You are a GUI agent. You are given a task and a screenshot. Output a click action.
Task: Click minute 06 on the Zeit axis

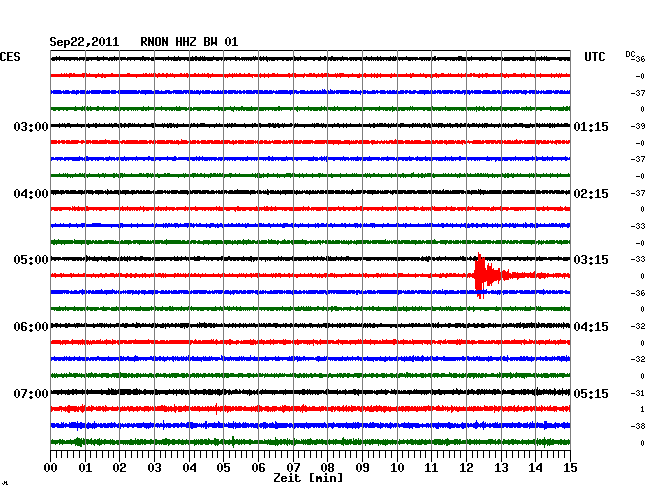tap(258, 467)
